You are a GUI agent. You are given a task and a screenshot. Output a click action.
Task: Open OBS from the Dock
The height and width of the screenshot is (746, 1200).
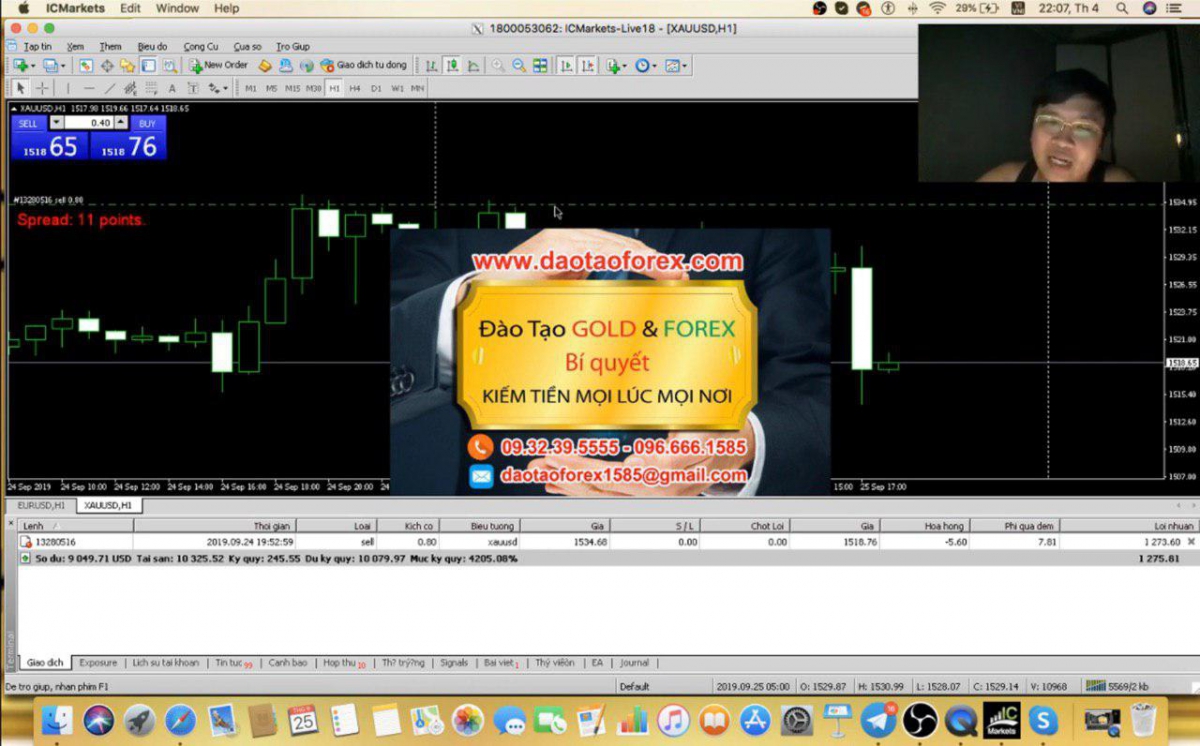point(920,720)
